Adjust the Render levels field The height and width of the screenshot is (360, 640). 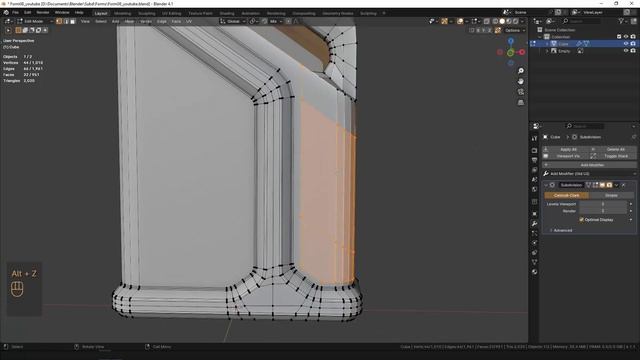tap(603, 211)
